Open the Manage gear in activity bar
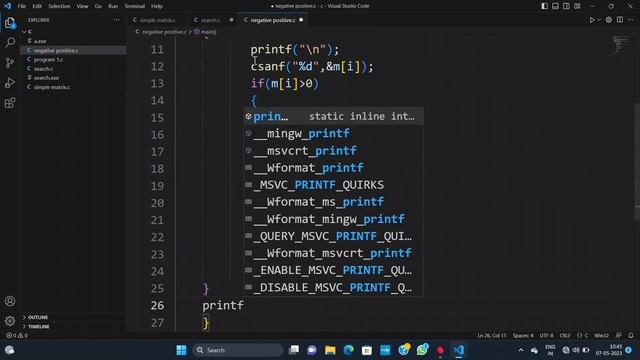This screenshot has height=360, width=640. point(10,321)
